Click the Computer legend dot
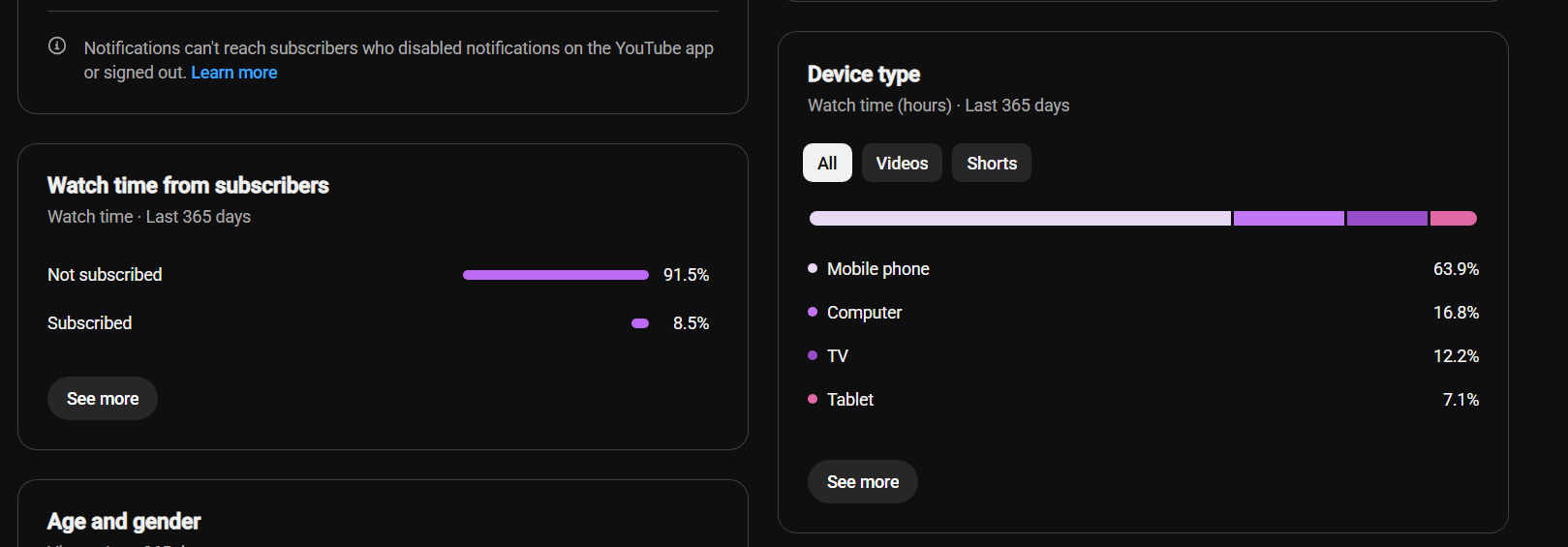This screenshot has width=1568, height=547. tap(813, 312)
